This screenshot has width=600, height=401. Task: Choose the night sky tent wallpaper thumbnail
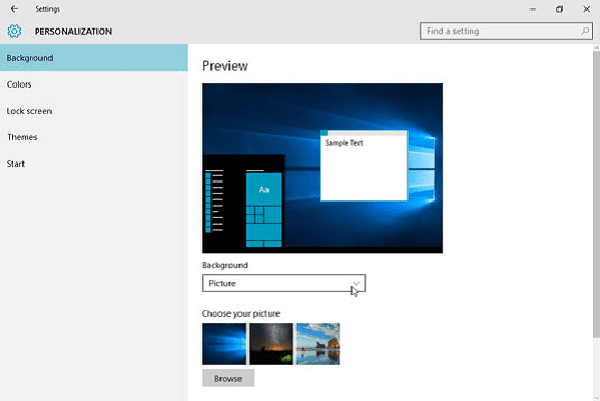pos(271,344)
